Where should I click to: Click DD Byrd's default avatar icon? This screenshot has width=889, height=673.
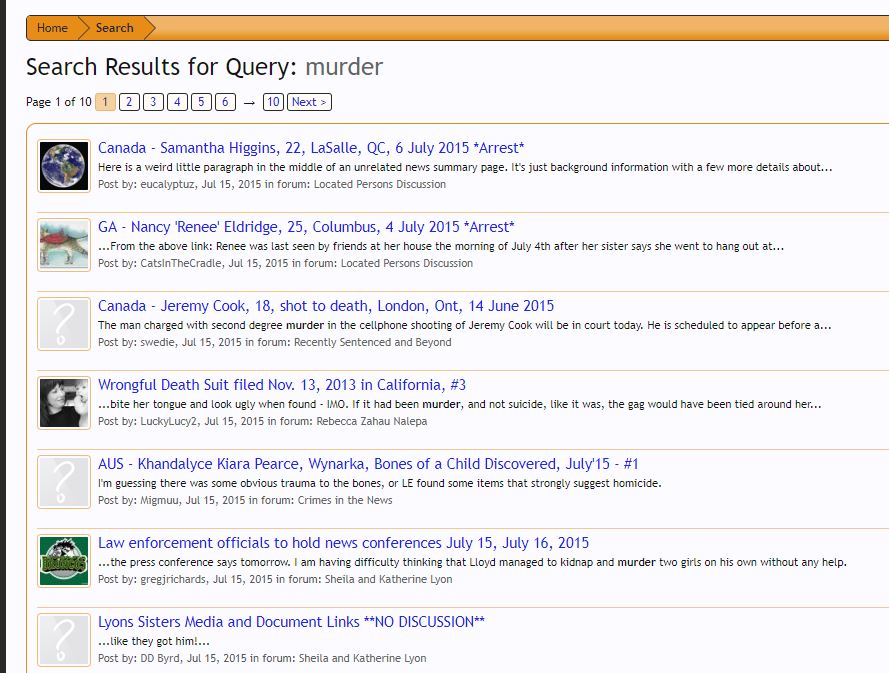64,640
